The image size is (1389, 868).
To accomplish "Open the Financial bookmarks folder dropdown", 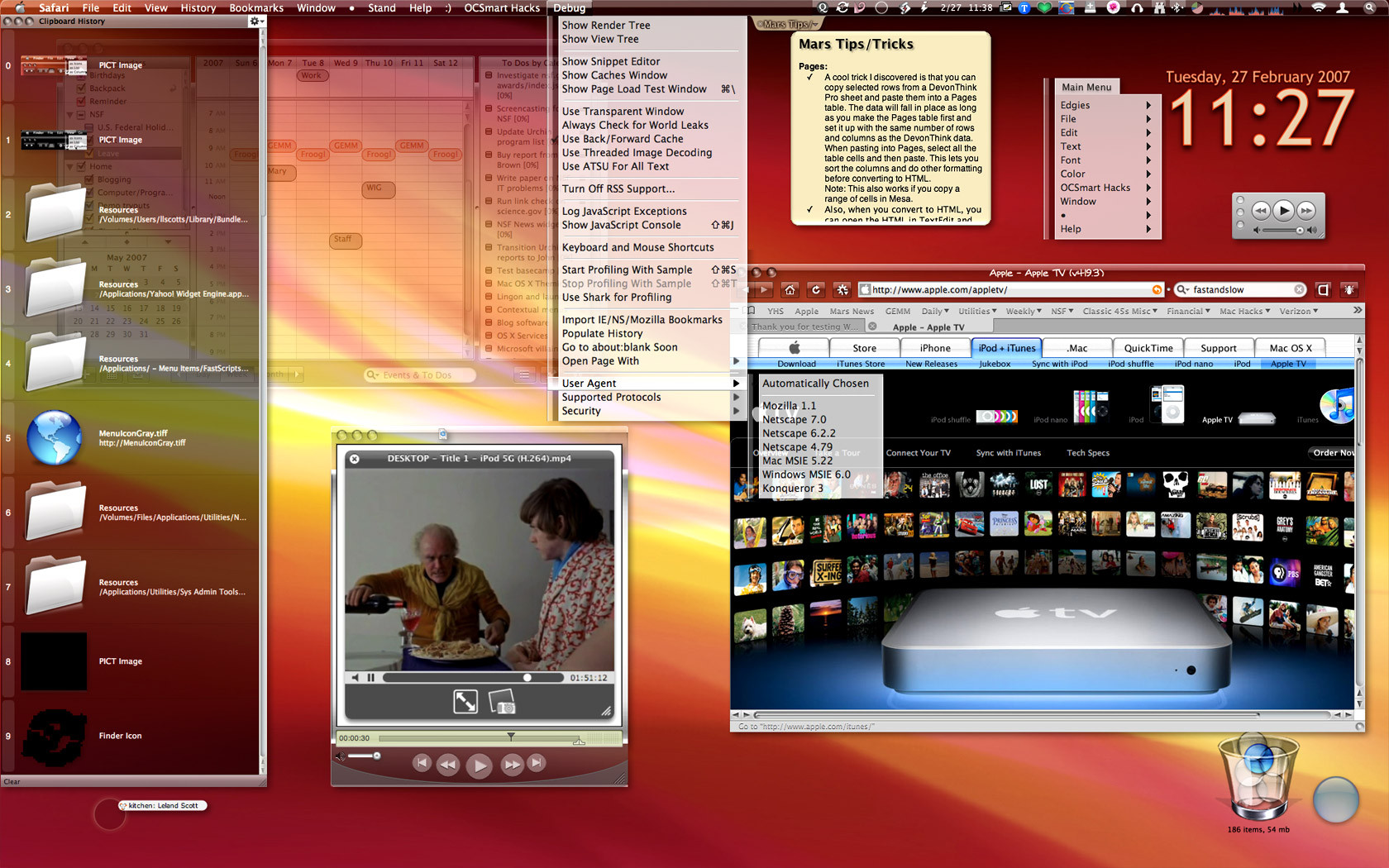I will 1188,312.
